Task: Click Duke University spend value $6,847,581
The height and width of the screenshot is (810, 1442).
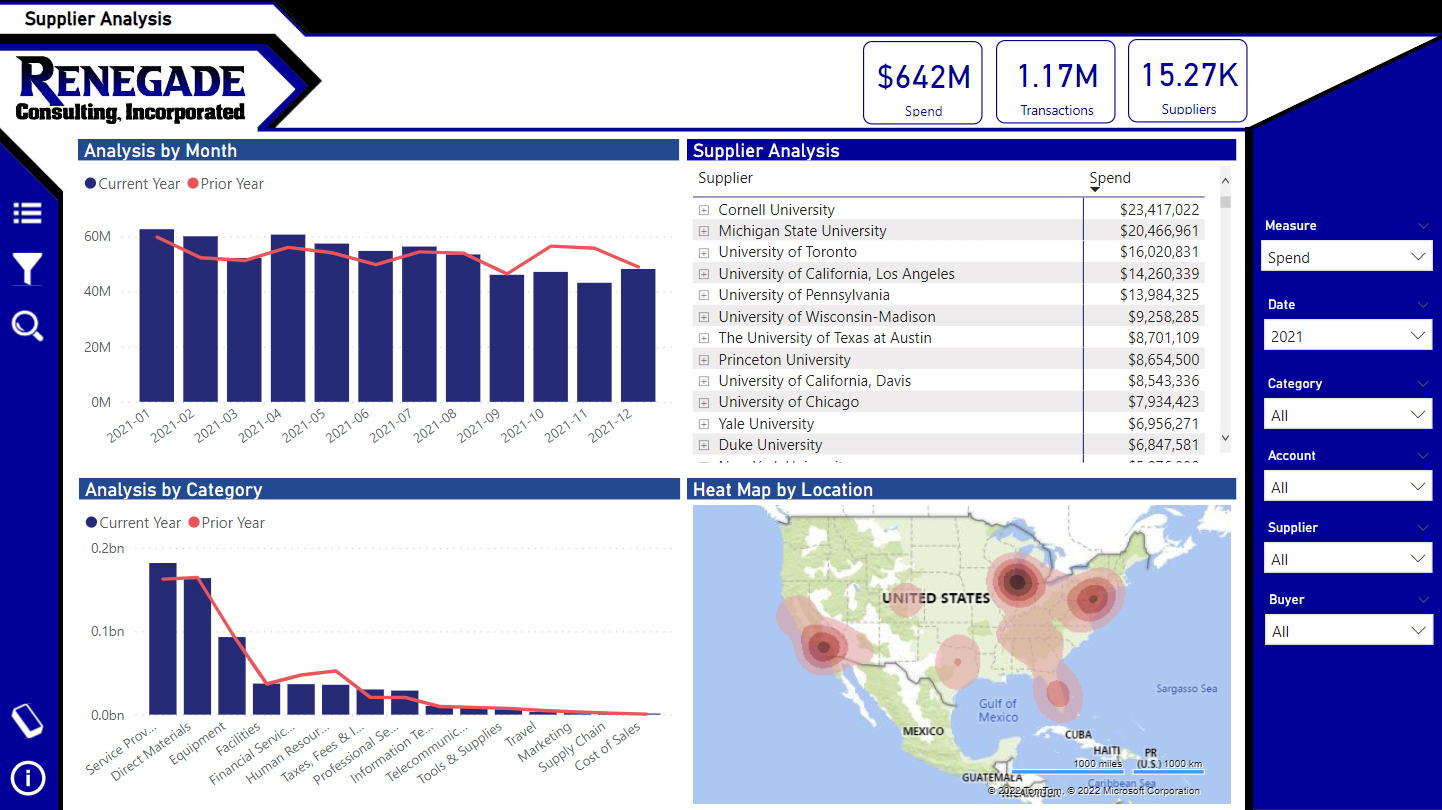Action: tap(1164, 445)
